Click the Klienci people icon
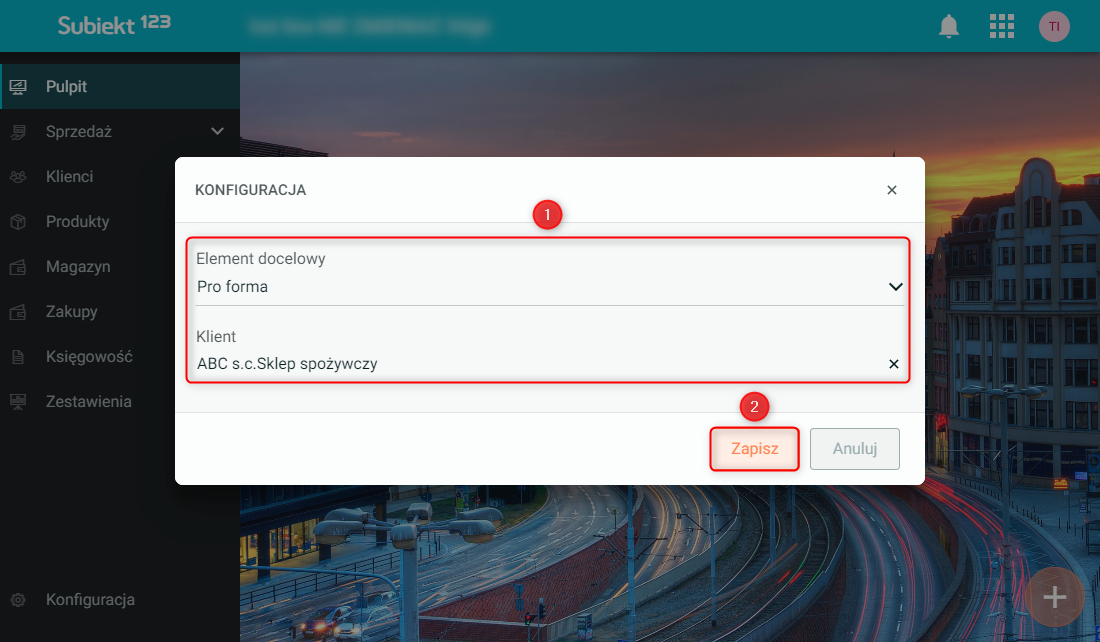The image size is (1100, 642). (18, 176)
